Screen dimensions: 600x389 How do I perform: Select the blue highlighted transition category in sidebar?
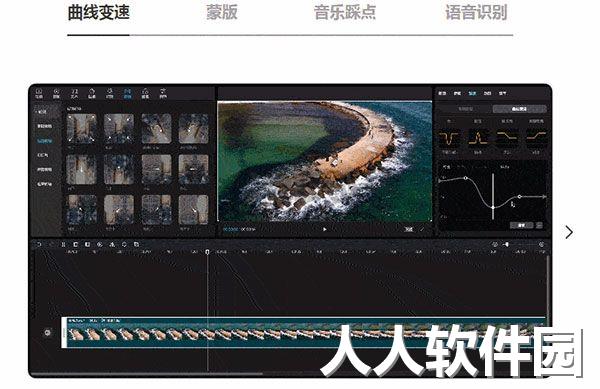coord(44,141)
